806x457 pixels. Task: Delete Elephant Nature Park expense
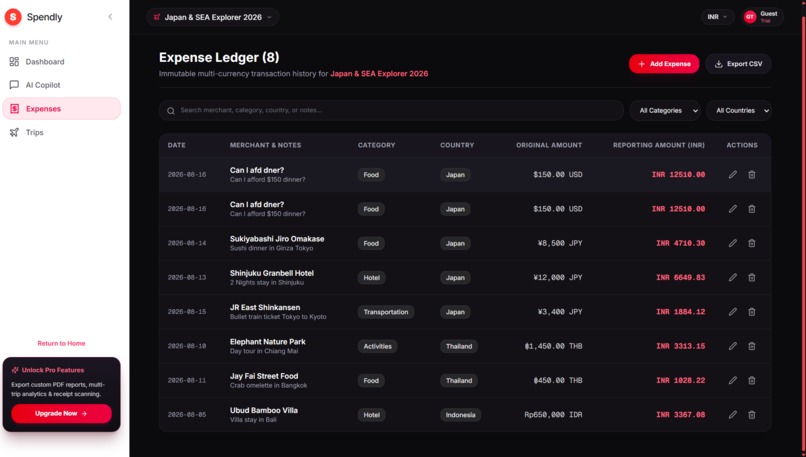(x=752, y=346)
